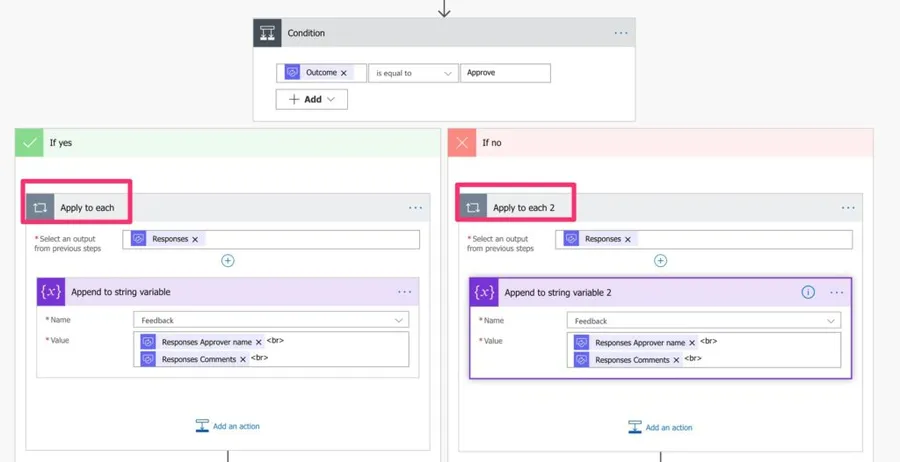The image size is (900, 462).
Task: Click 'Add an action' in the If yes branch
Action: pyautogui.click(x=228, y=426)
